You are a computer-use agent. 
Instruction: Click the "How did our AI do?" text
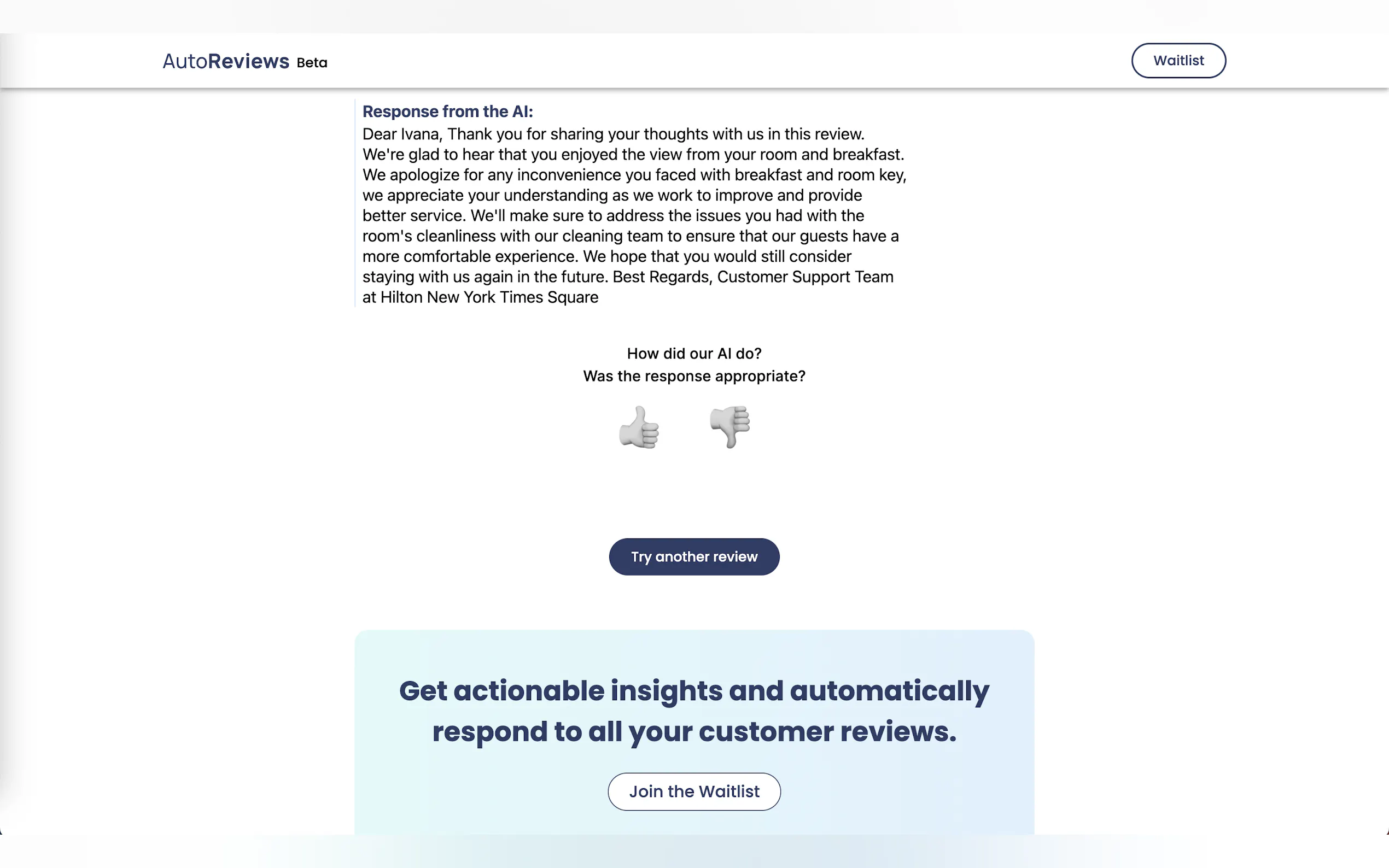(694, 354)
